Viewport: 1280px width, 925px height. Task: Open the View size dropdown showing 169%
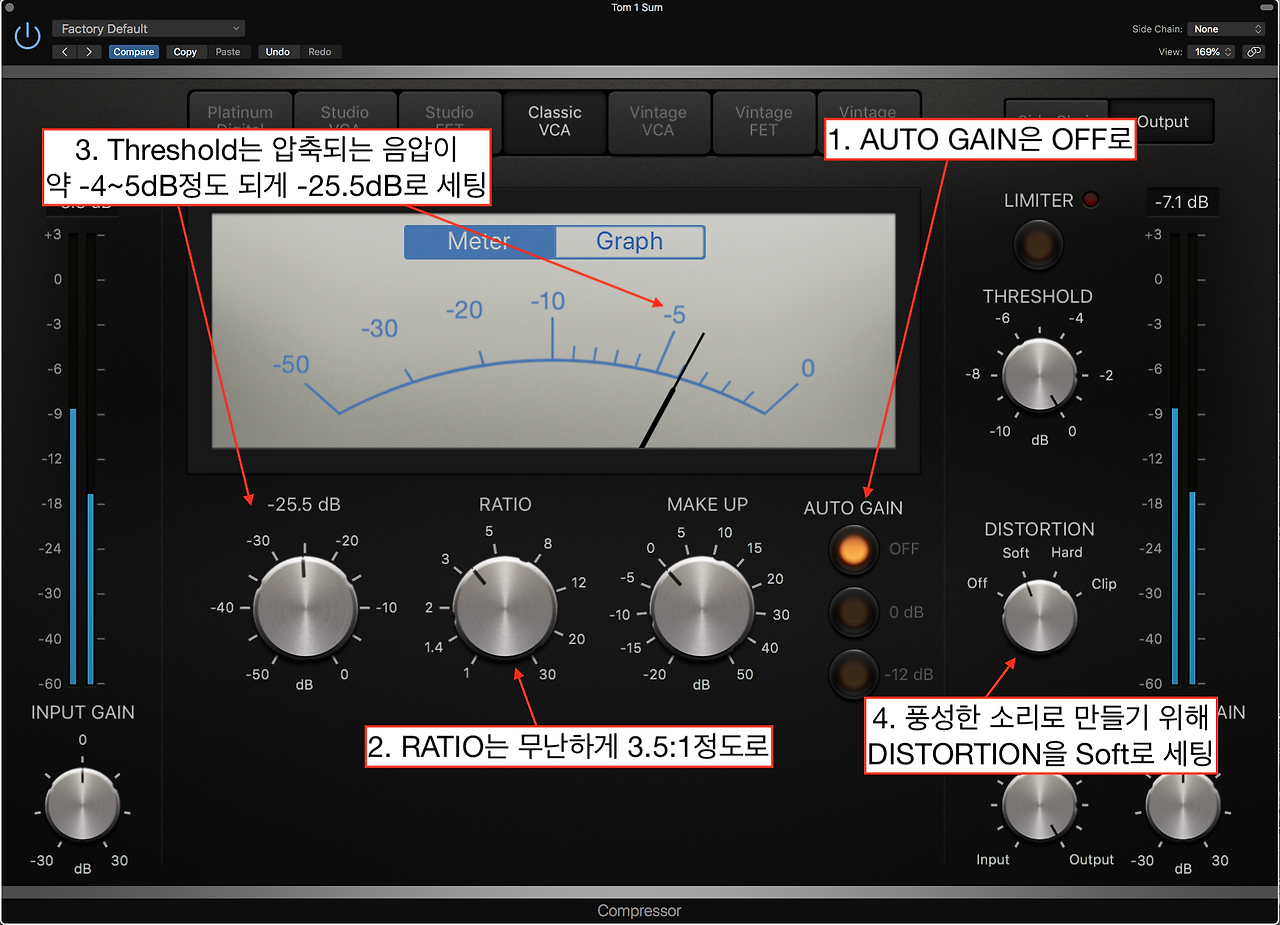(1210, 52)
